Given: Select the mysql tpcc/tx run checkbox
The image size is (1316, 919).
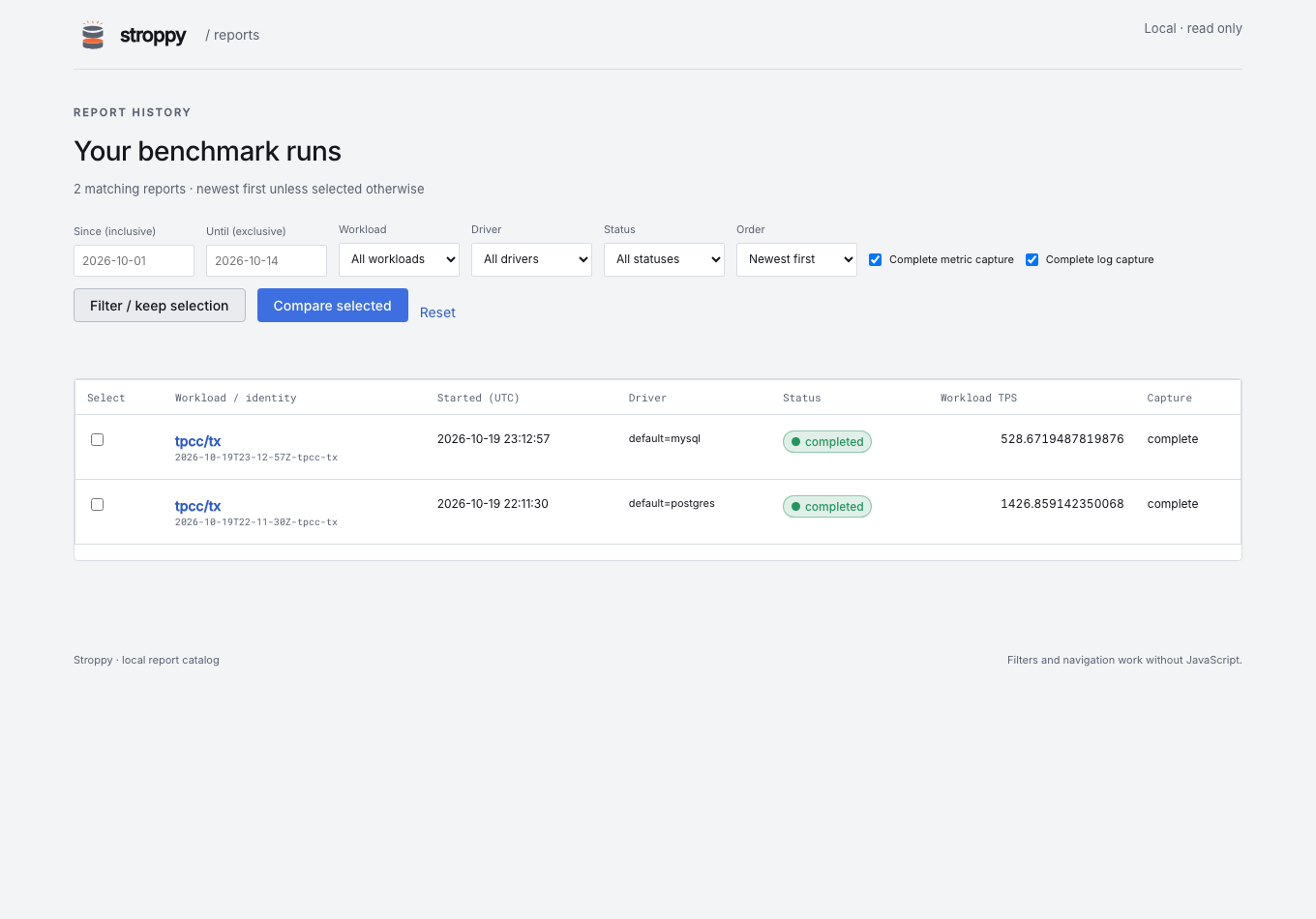Looking at the screenshot, I should tap(97, 439).
